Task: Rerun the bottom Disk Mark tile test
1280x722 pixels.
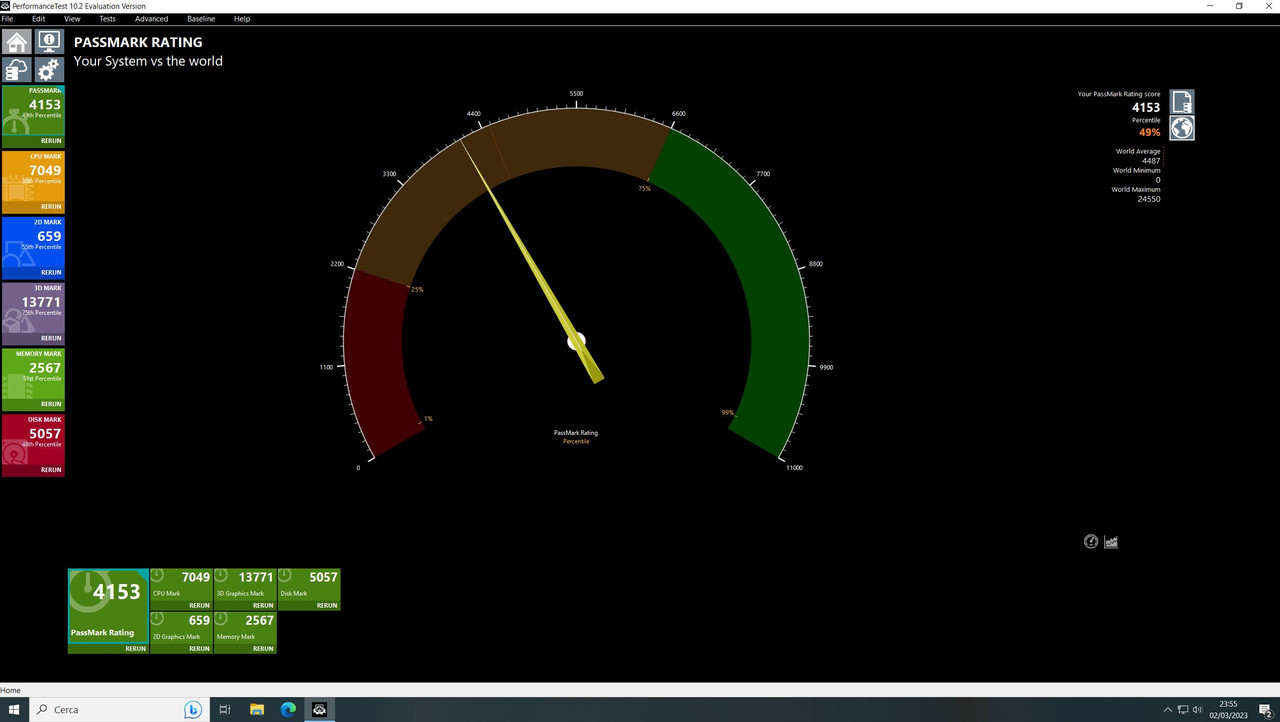Action: (327, 606)
